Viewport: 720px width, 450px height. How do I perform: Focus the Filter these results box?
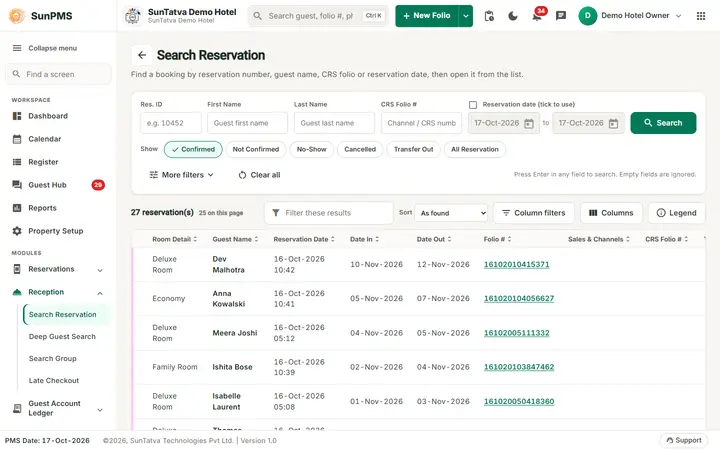pos(329,213)
